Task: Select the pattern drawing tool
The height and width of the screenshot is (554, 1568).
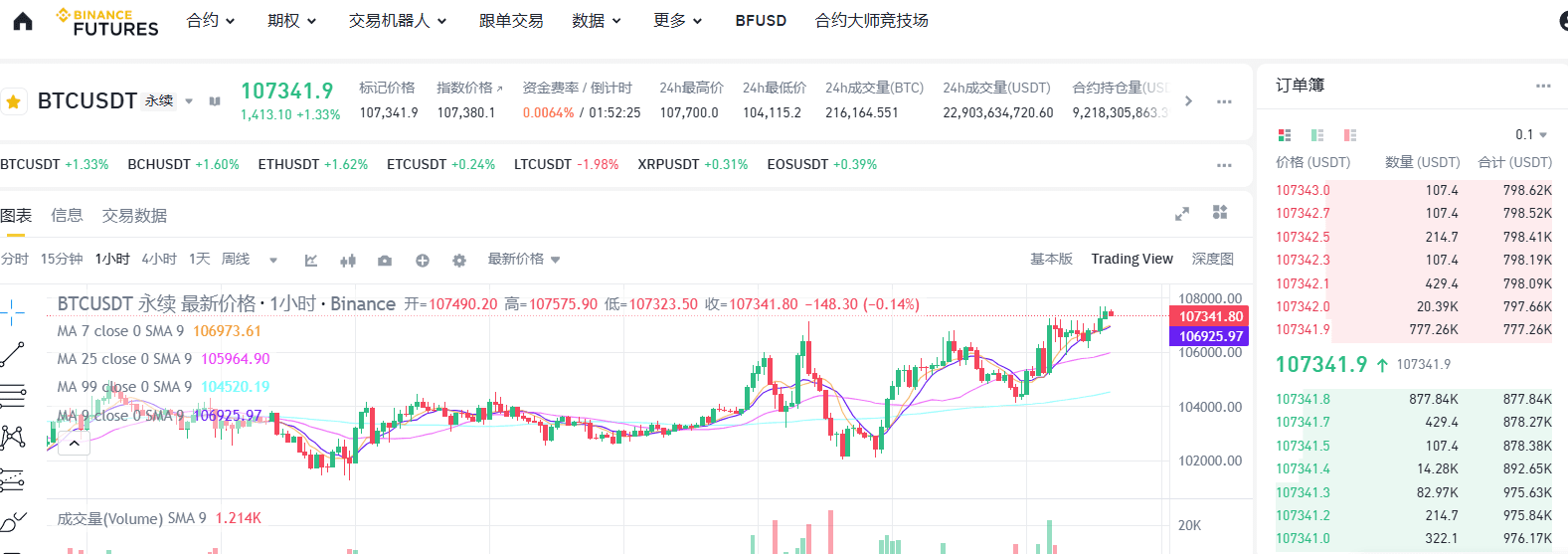Action: coord(13,438)
